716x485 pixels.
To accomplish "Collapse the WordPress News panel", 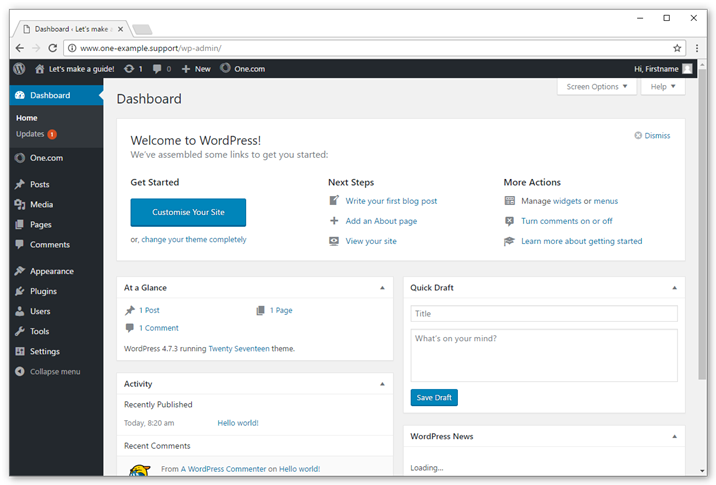I will tap(674, 437).
